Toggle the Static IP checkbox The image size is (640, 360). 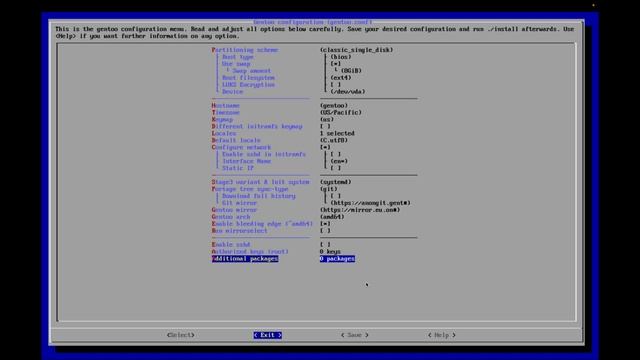point(336,168)
